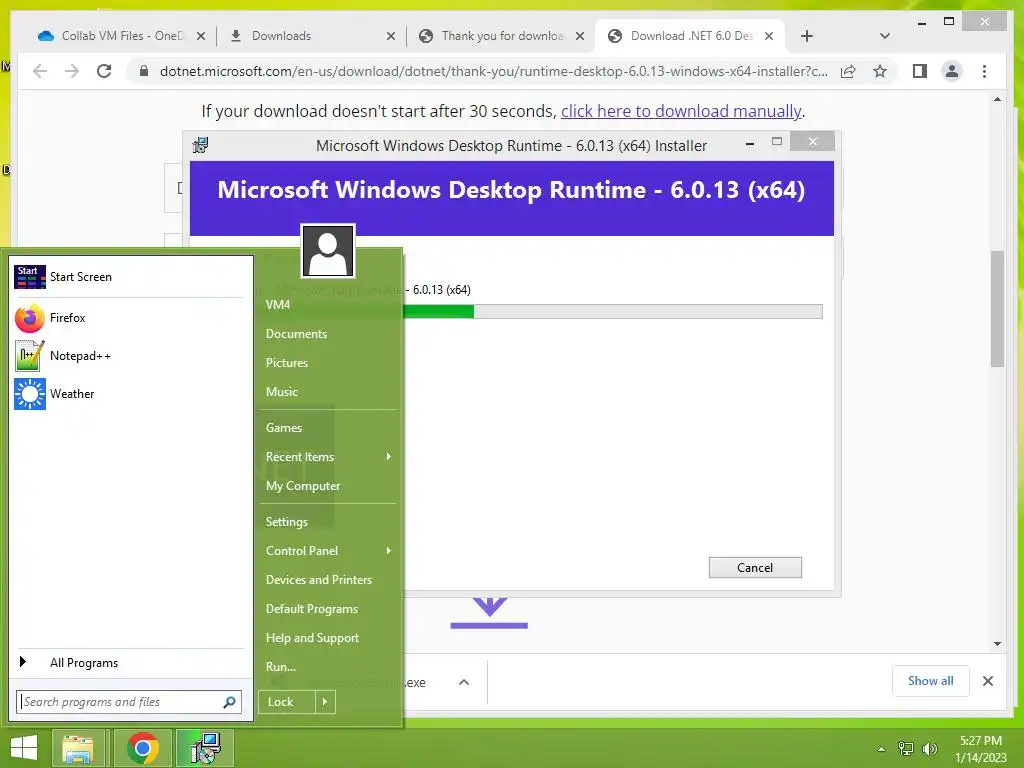
Task: Bookmark this page with the star
Action: click(x=880, y=71)
